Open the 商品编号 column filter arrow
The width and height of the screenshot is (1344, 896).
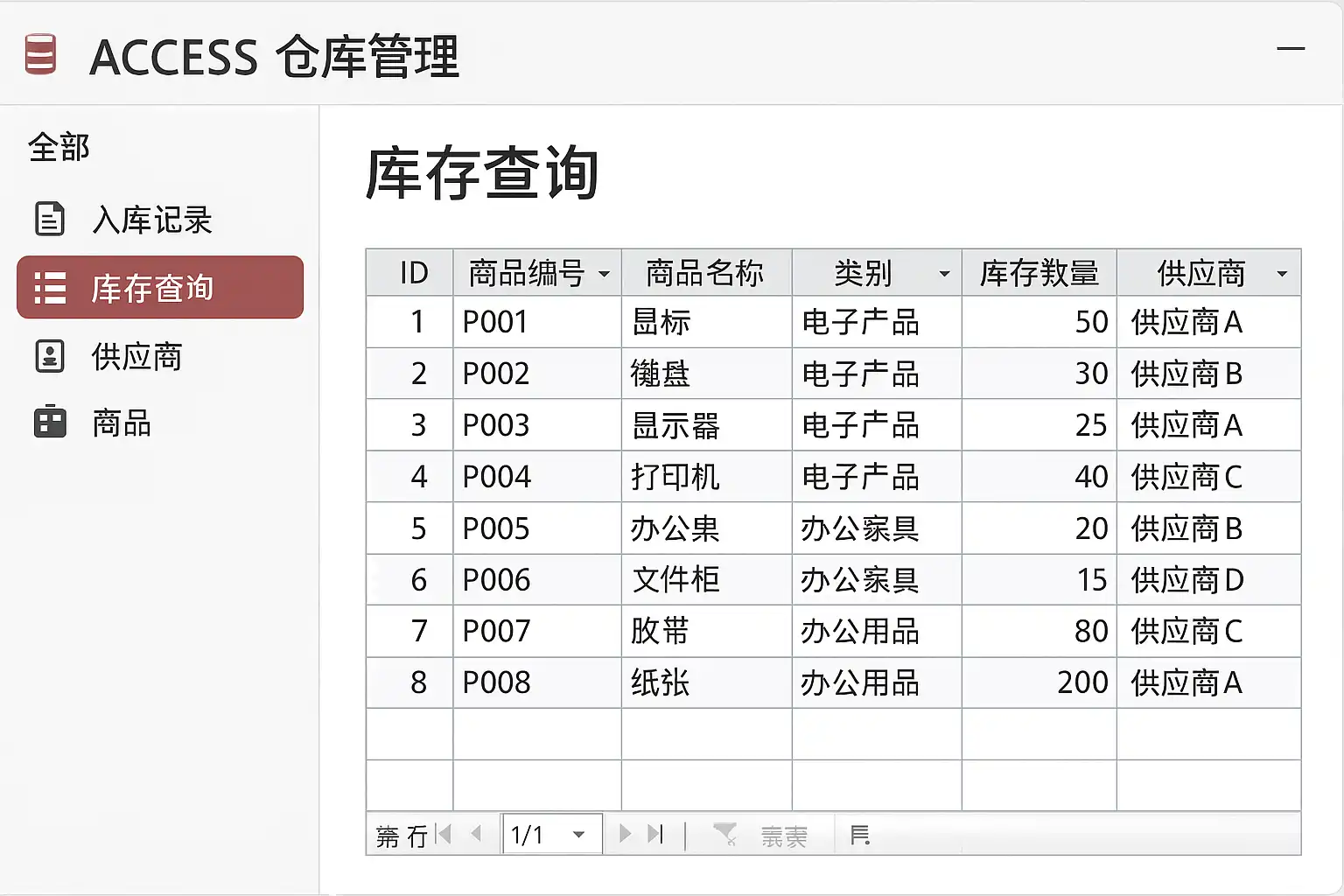(604, 274)
